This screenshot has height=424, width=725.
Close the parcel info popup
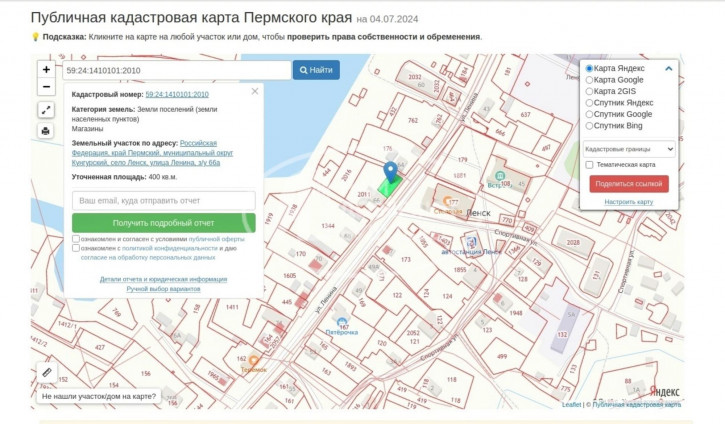click(x=255, y=91)
